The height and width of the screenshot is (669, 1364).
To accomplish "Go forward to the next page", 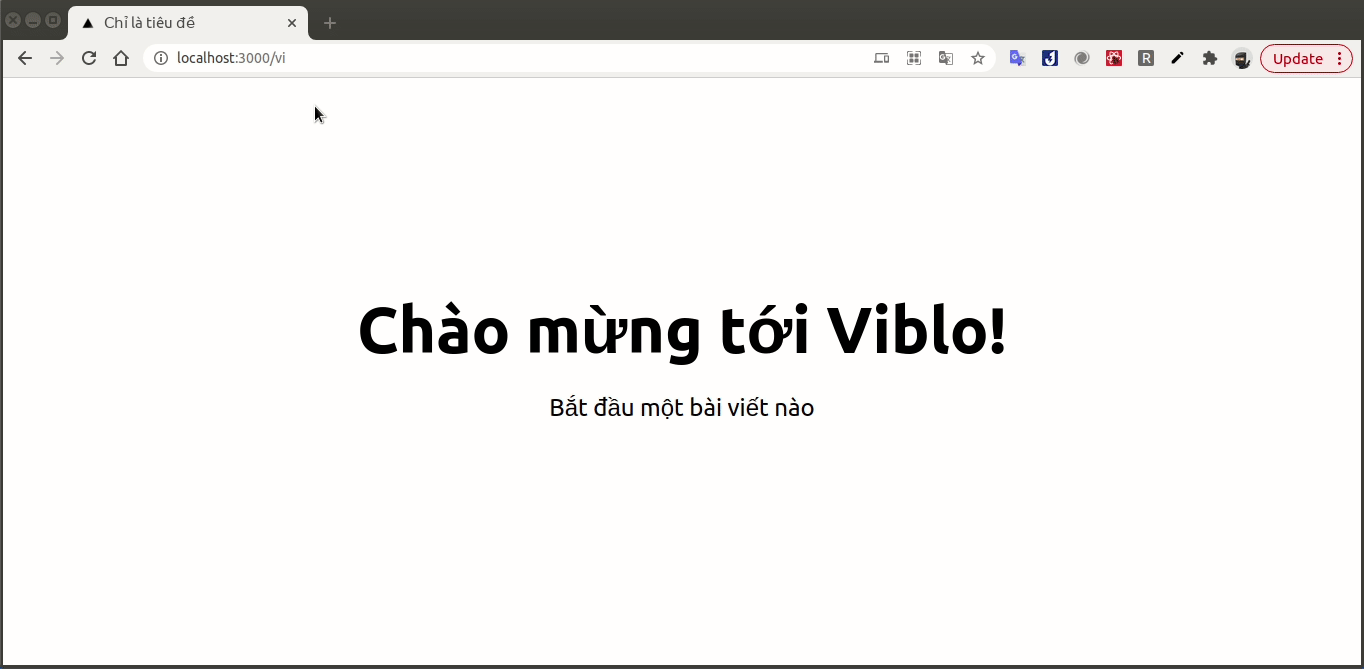I will pyautogui.click(x=57, y=58).
